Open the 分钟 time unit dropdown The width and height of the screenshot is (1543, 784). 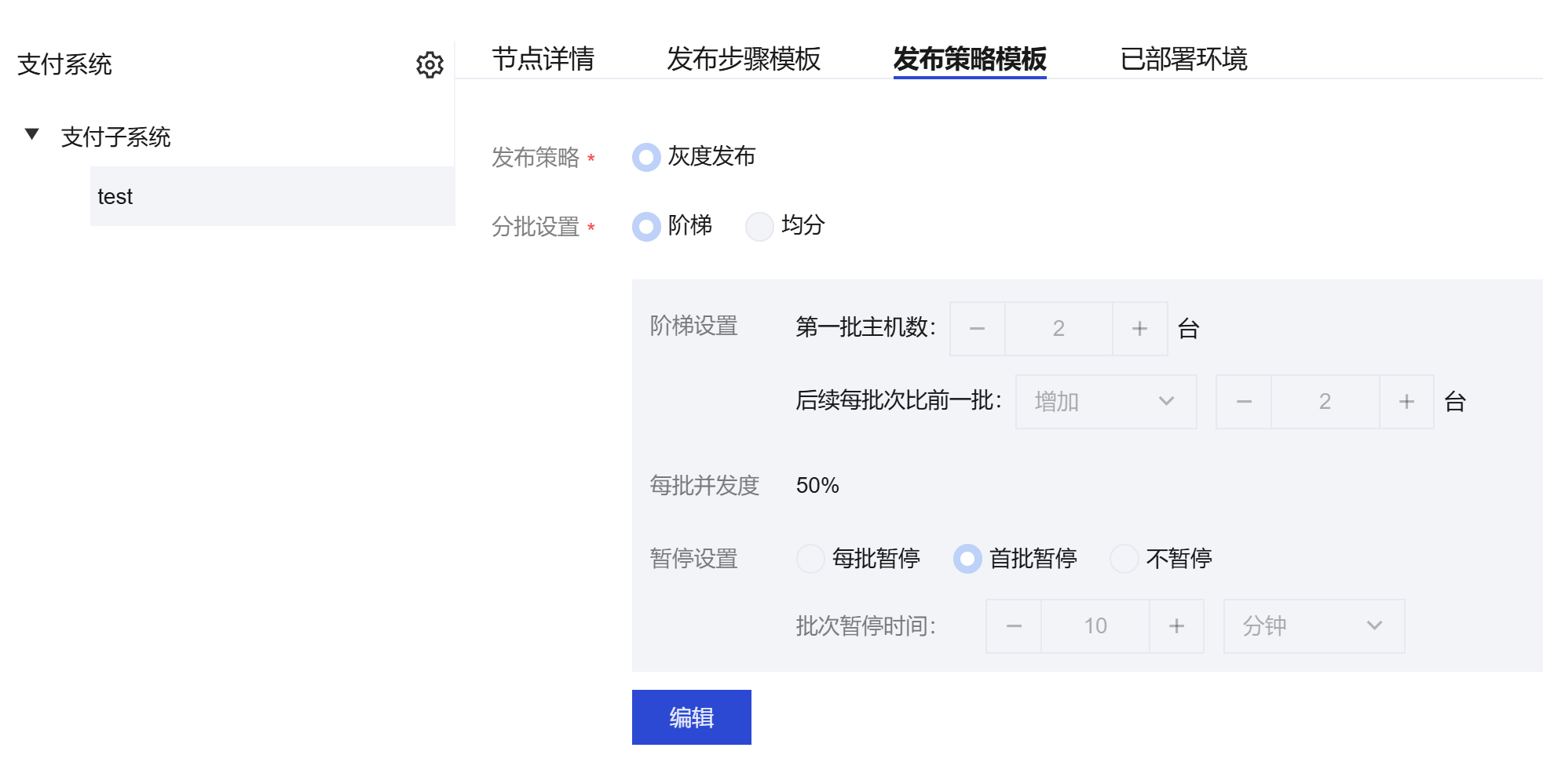click(1313, 626)
